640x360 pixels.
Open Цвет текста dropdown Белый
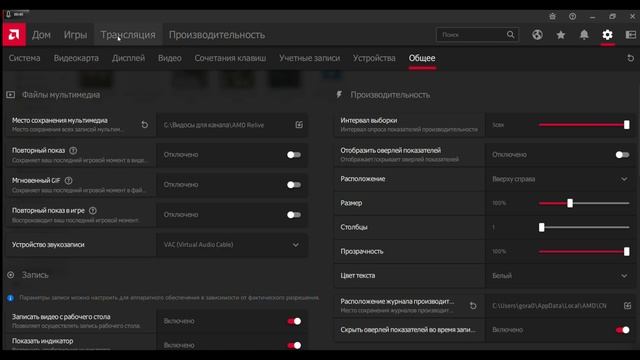tap(560, 276)
